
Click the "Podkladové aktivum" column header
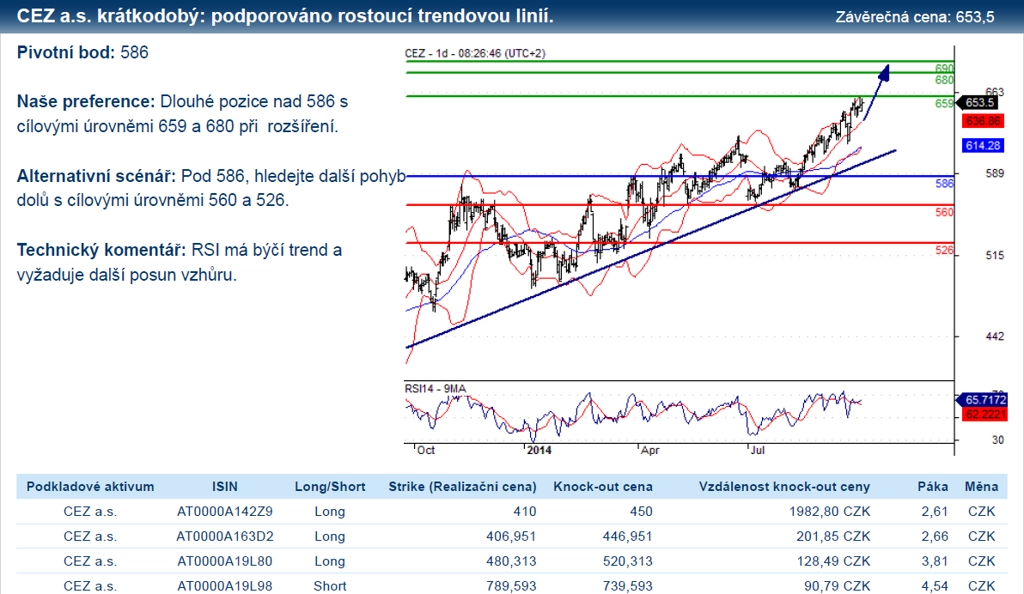pos(90,486)
